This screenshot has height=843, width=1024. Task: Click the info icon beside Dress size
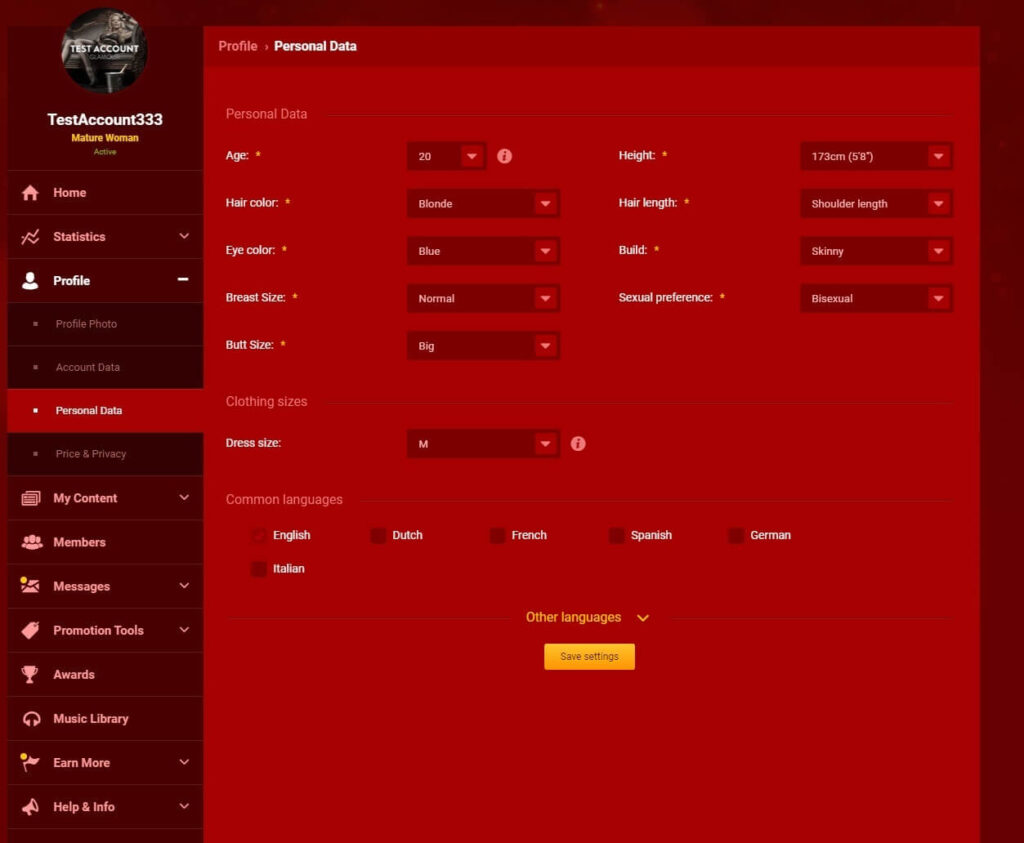point(577,443)
